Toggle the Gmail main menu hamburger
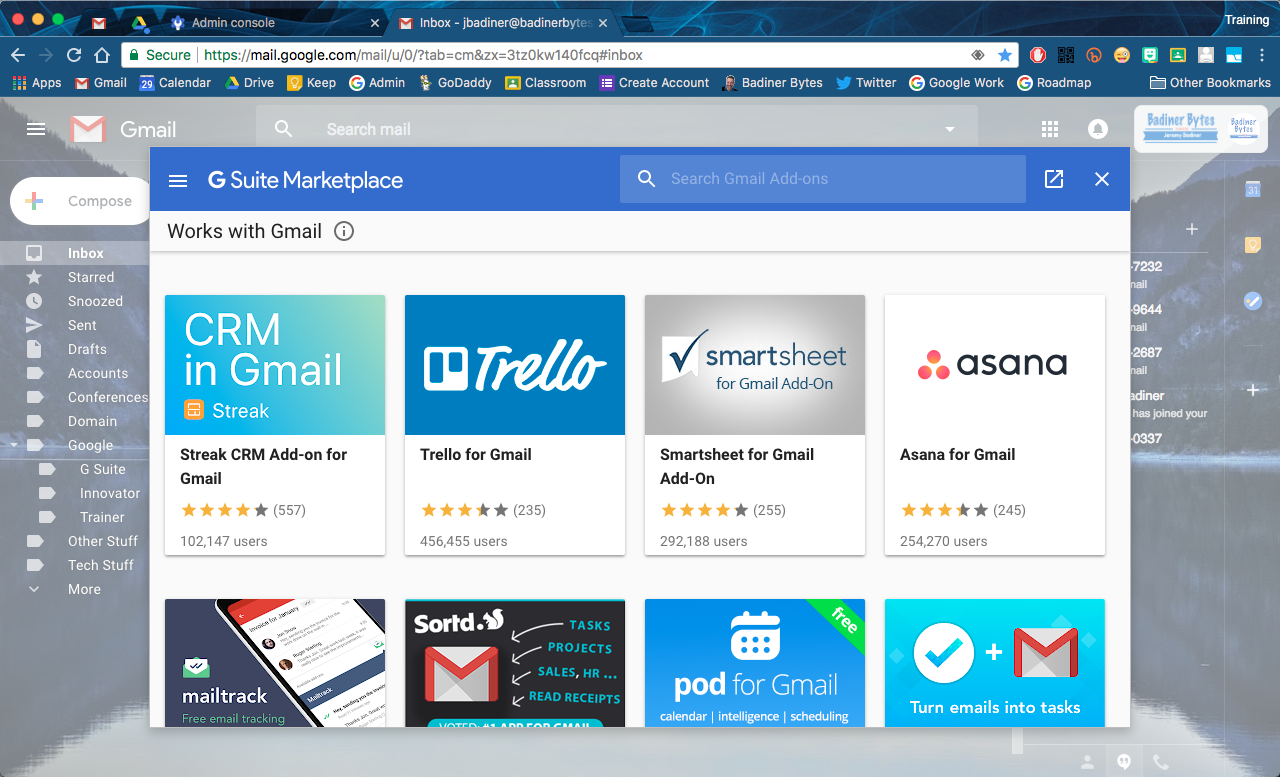The width and height of the screenshot is (1280, 777). [36, 129]
